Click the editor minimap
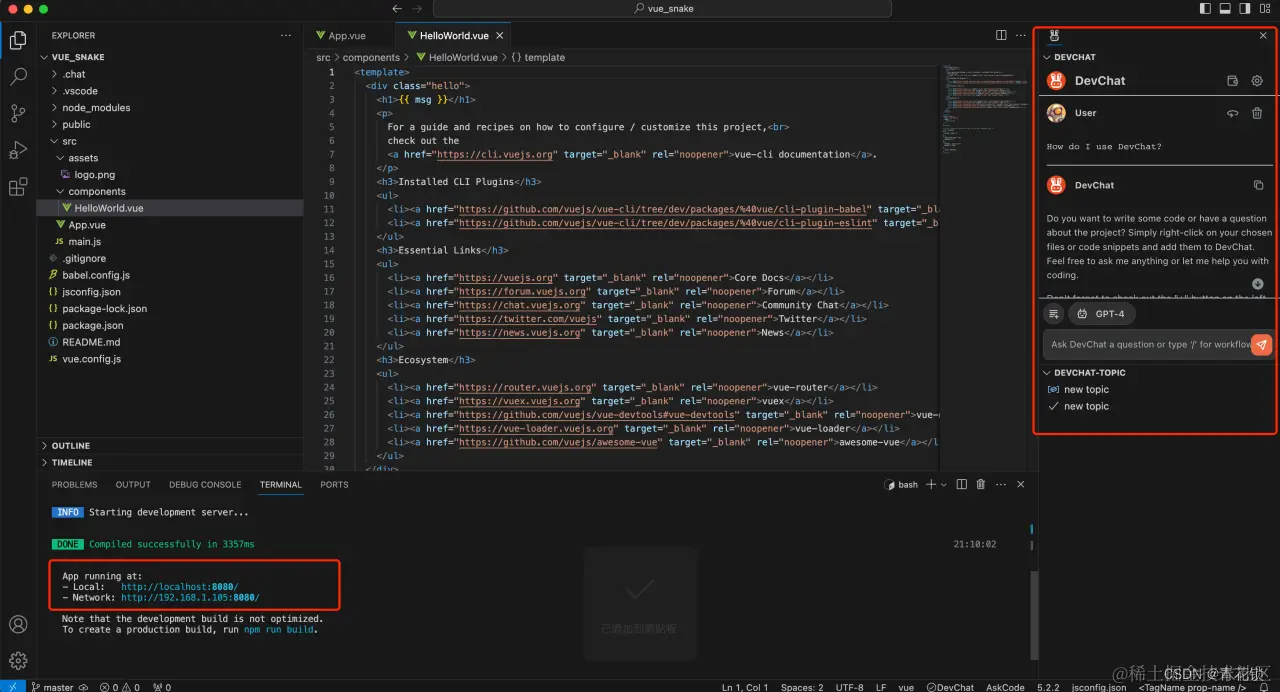The height and width of the screenshot is (692, 1280). 982,110
